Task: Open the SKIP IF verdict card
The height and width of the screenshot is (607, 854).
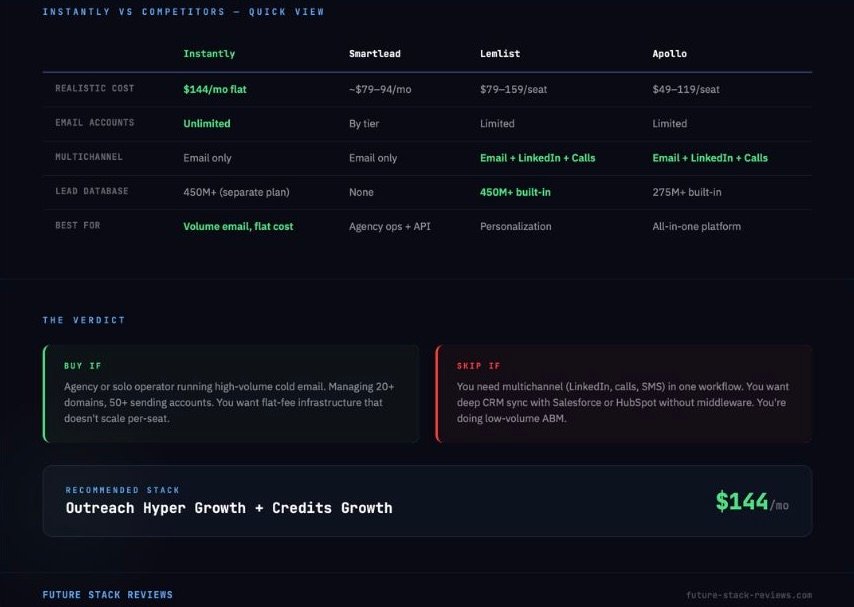Action: [620, 394]
